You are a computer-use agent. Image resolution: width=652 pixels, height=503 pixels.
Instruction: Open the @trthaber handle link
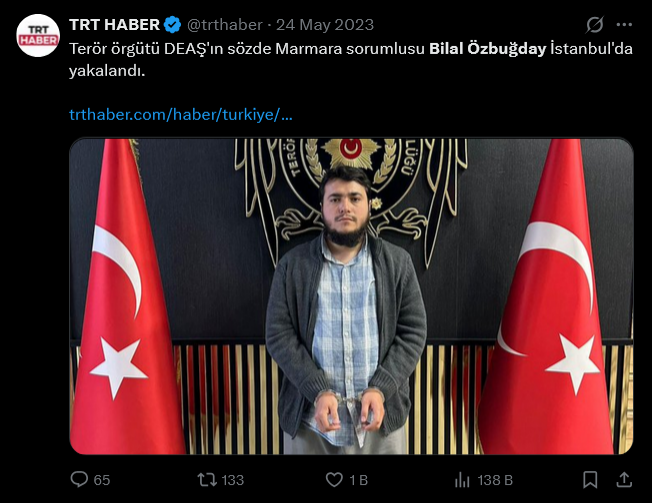[x=225, y=25]
